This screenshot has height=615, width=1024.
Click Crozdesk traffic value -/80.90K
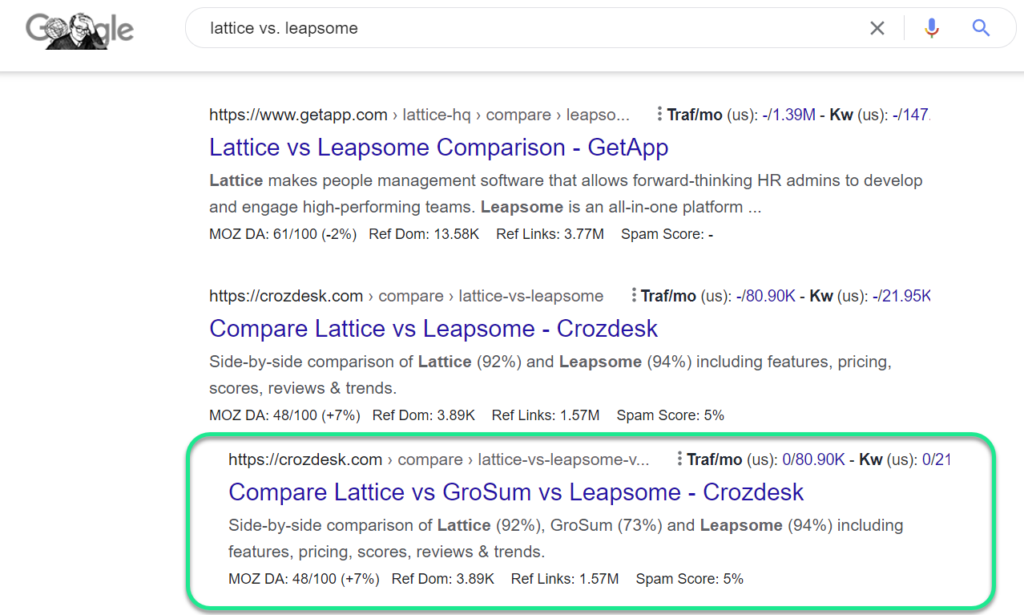[765, 296]
